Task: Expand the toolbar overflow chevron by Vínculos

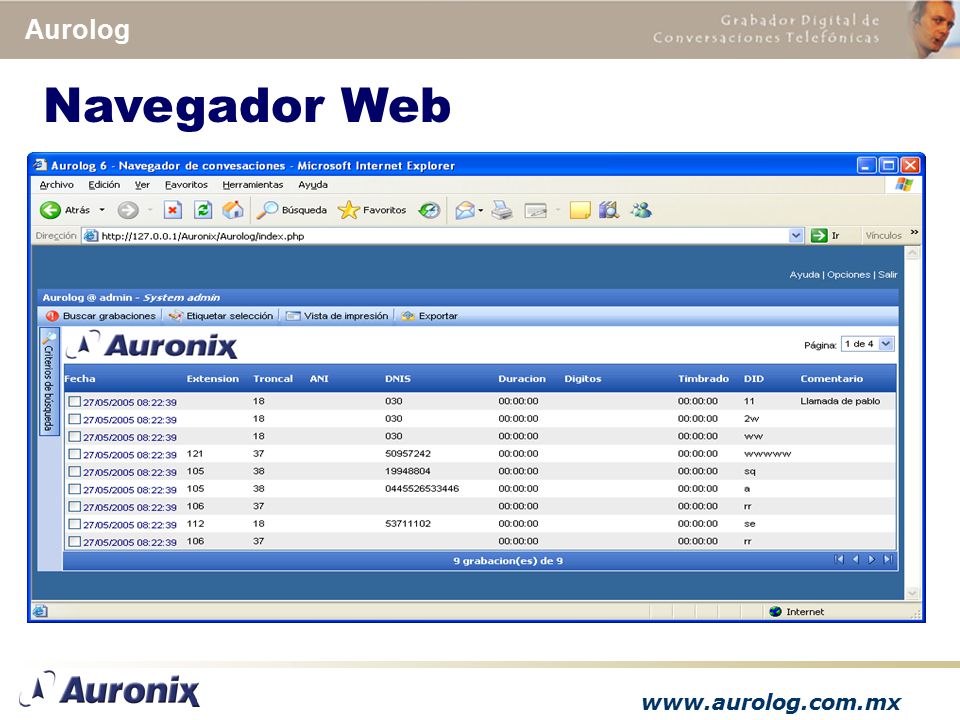Action: pyautogui.click(x=914, y=233)
